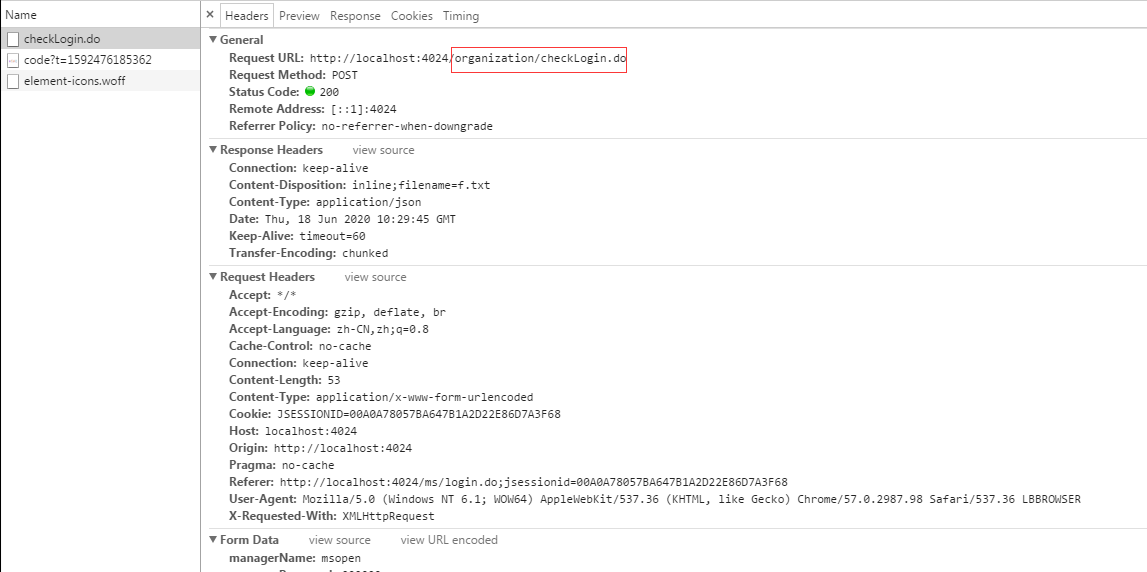
Task: Collapse the General section
Action: point(213,40)
